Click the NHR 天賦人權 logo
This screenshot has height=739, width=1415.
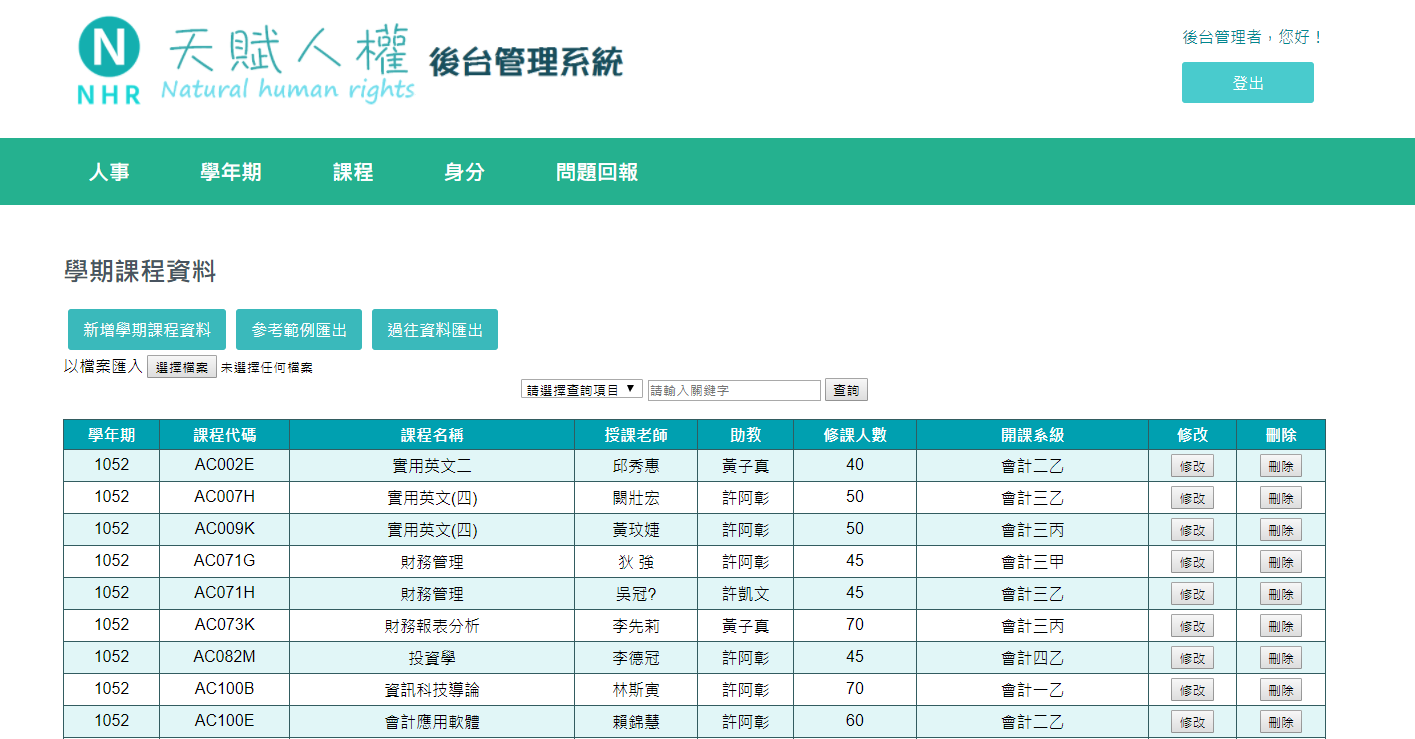[245, 62]
